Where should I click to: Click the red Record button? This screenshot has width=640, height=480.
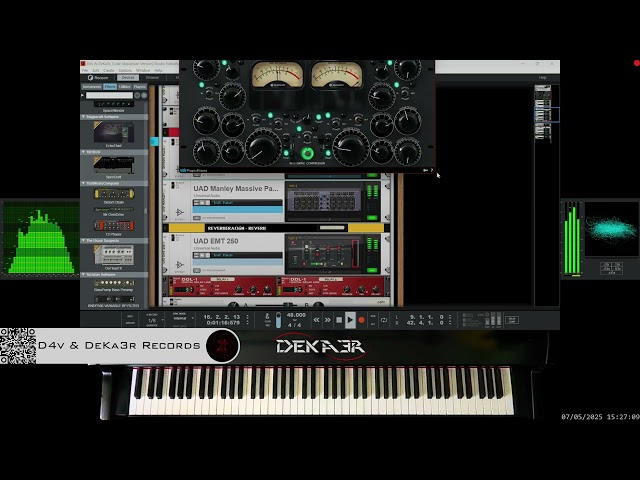361,320
